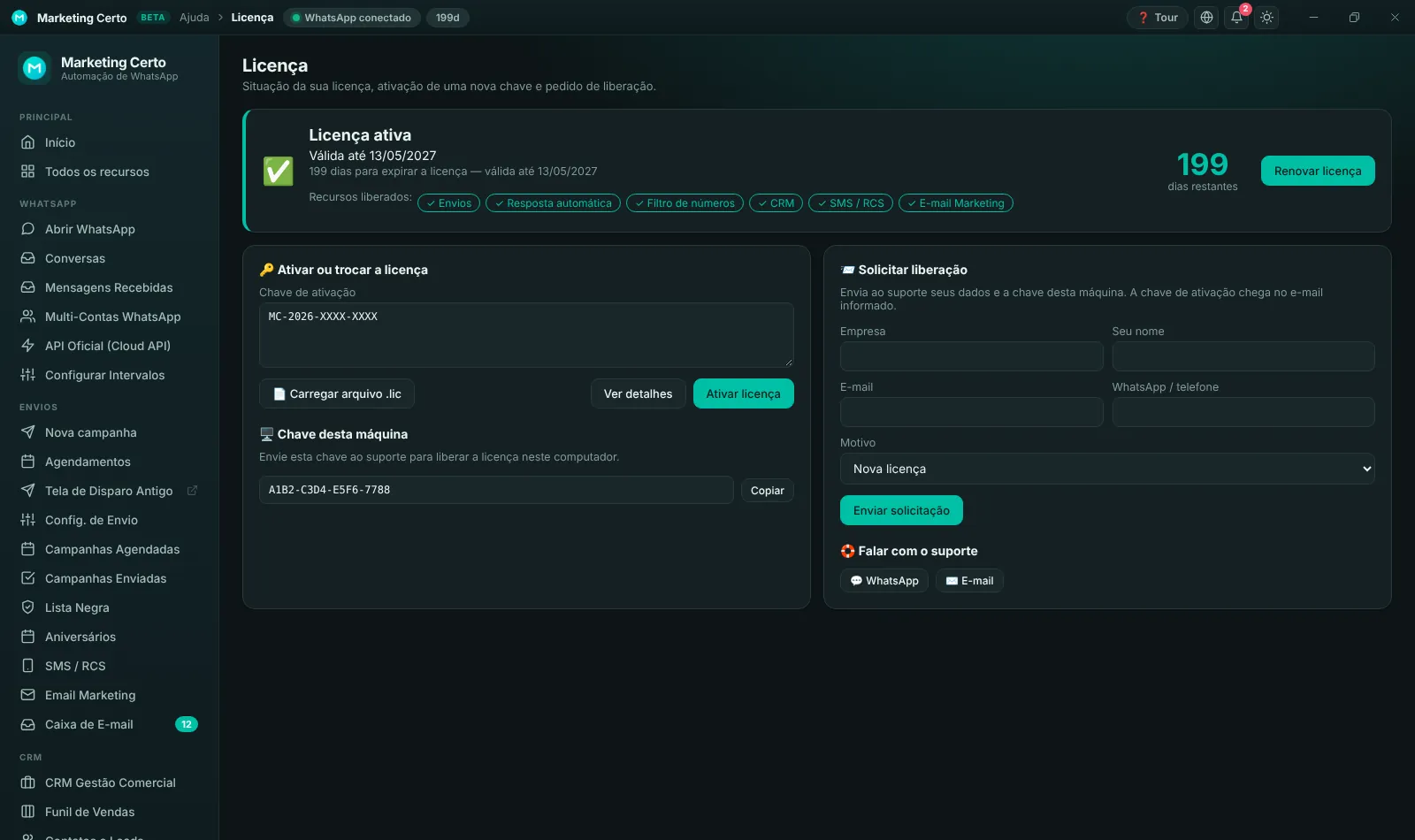The height and width of the screenshot is (840, 1415).
Task: Click Ver detalhes button
Action: pos(638,393)
